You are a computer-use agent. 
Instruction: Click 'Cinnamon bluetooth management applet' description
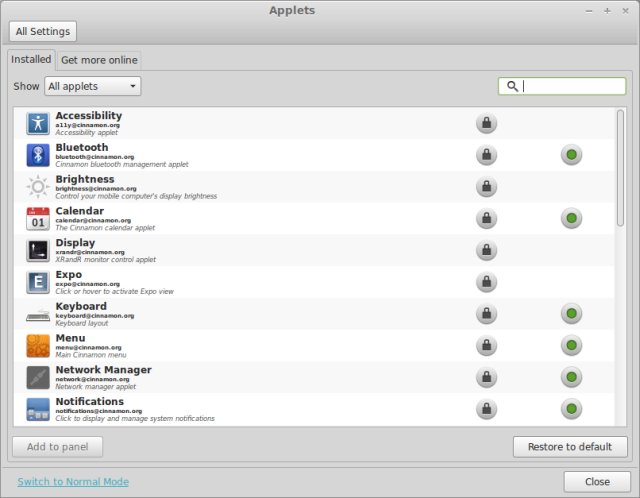pyautogui.click(x=122, y=165)
